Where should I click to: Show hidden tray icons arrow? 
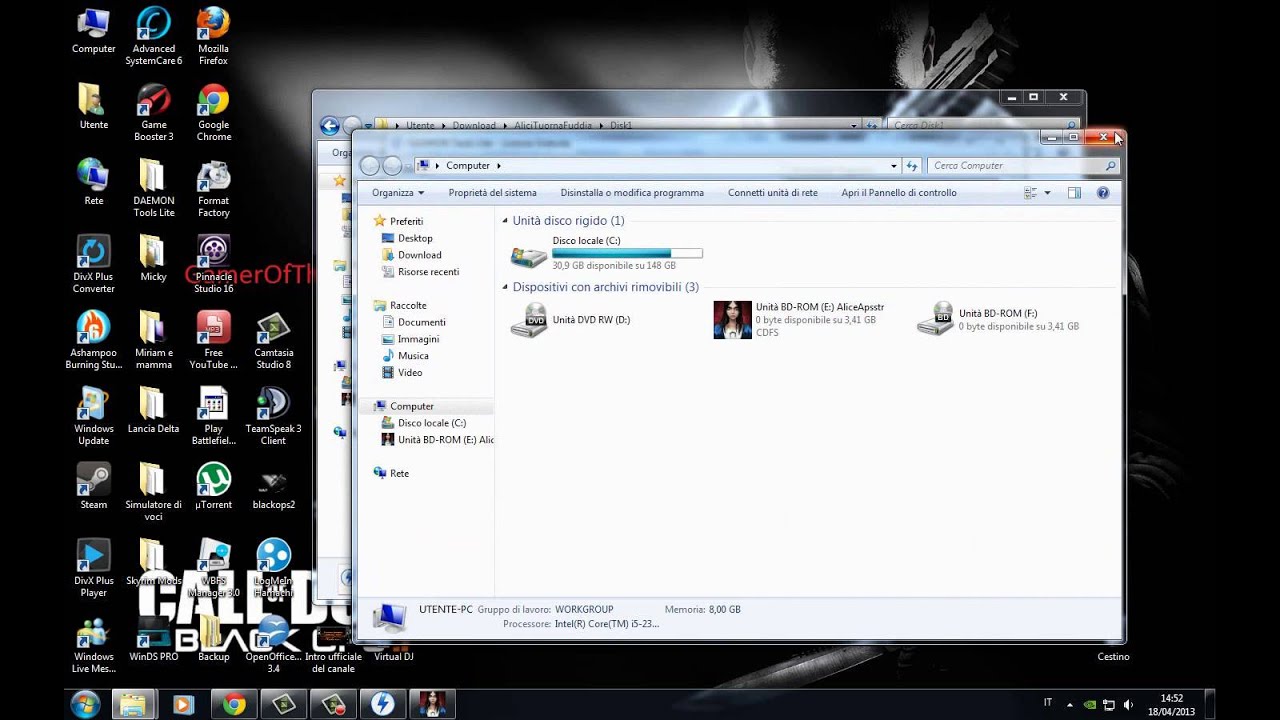click(1070, 704)
